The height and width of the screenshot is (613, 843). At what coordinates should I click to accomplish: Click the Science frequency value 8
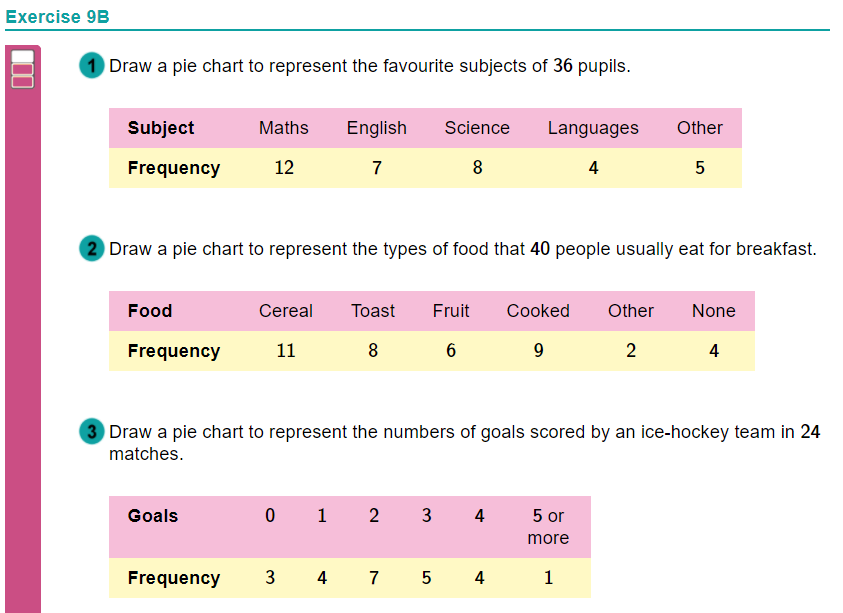pos(477,168)
